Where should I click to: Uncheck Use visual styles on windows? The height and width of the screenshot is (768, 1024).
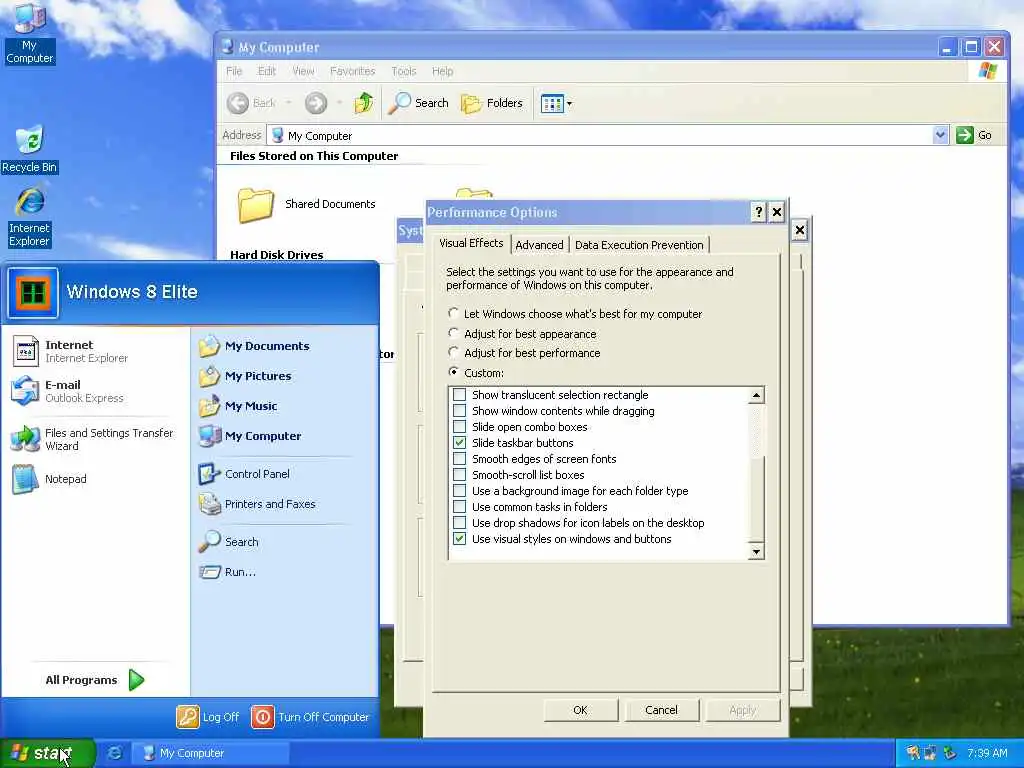460,539
